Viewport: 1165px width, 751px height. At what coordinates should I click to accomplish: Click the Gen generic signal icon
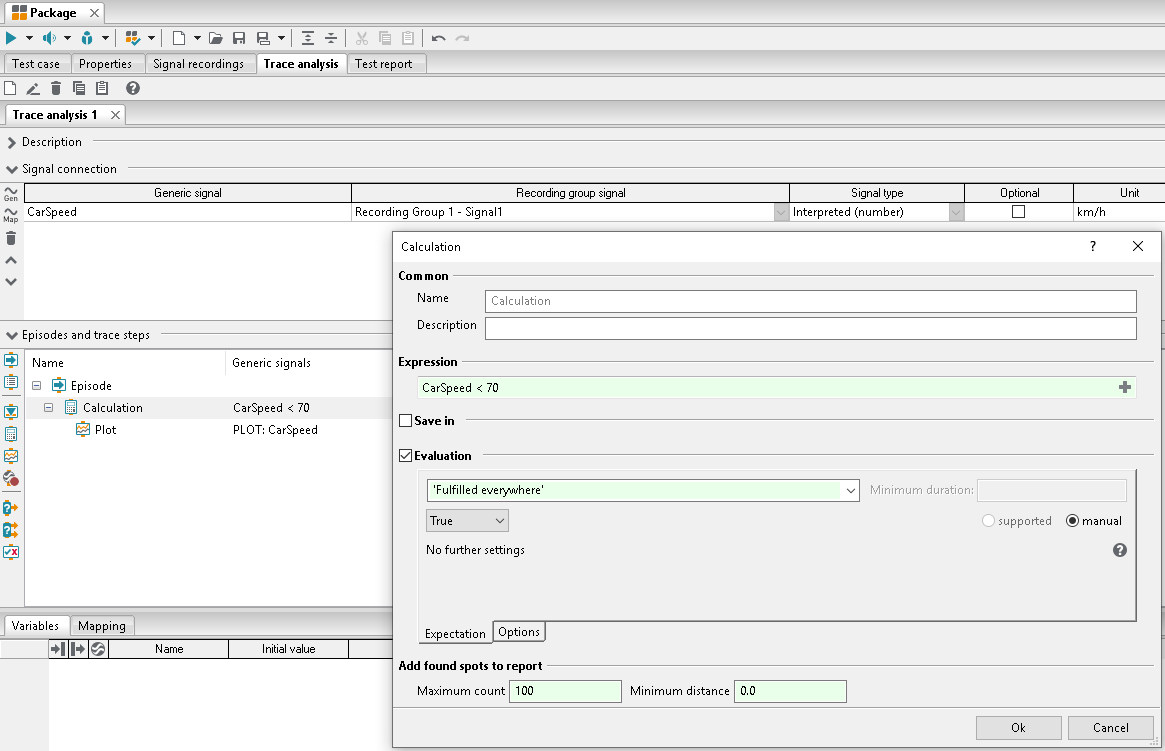pos(10,193)
